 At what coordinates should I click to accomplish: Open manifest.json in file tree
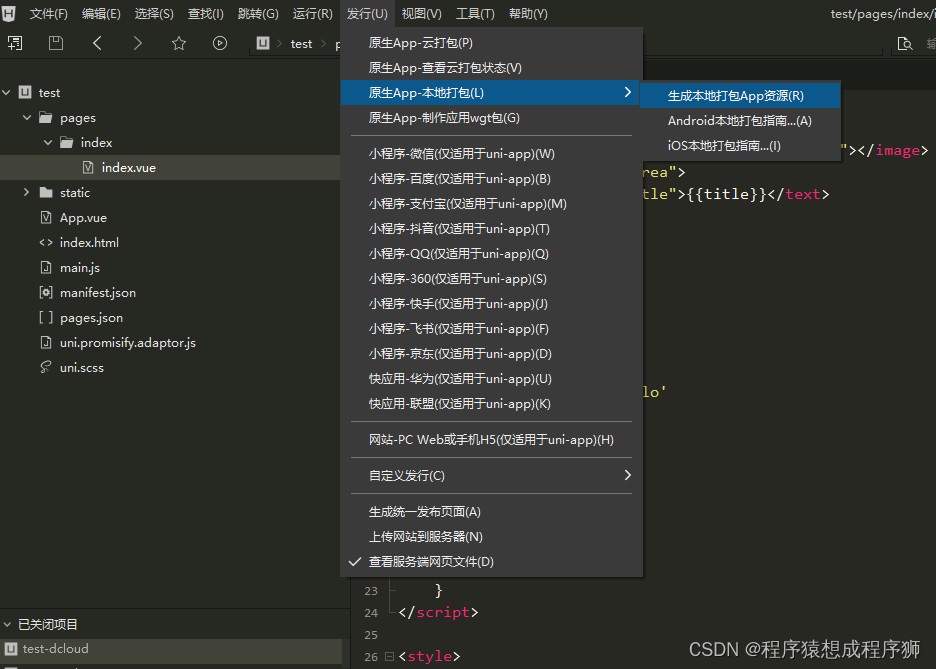97,292
